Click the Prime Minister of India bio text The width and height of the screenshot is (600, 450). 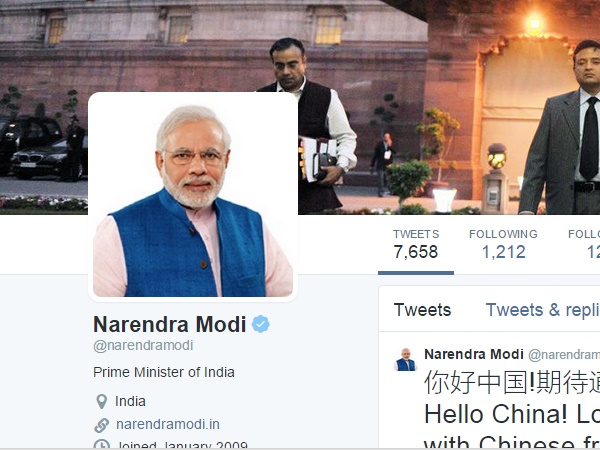[164, 372]
